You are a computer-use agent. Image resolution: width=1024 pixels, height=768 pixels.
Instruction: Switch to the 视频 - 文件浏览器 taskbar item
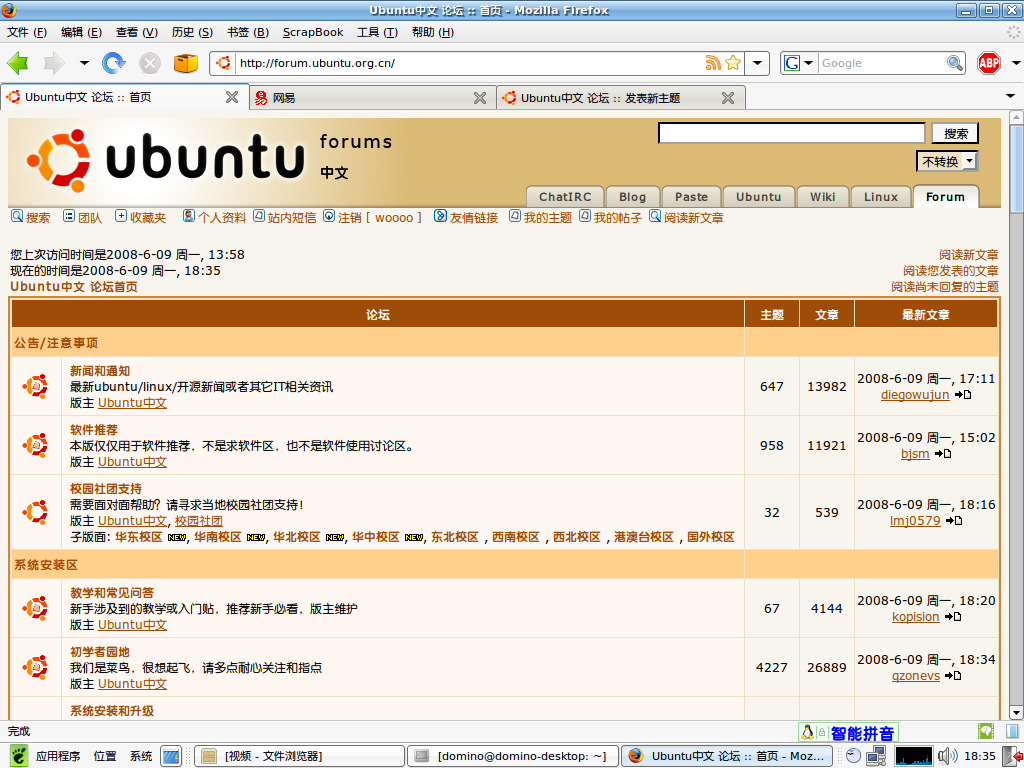click(300, 756)
